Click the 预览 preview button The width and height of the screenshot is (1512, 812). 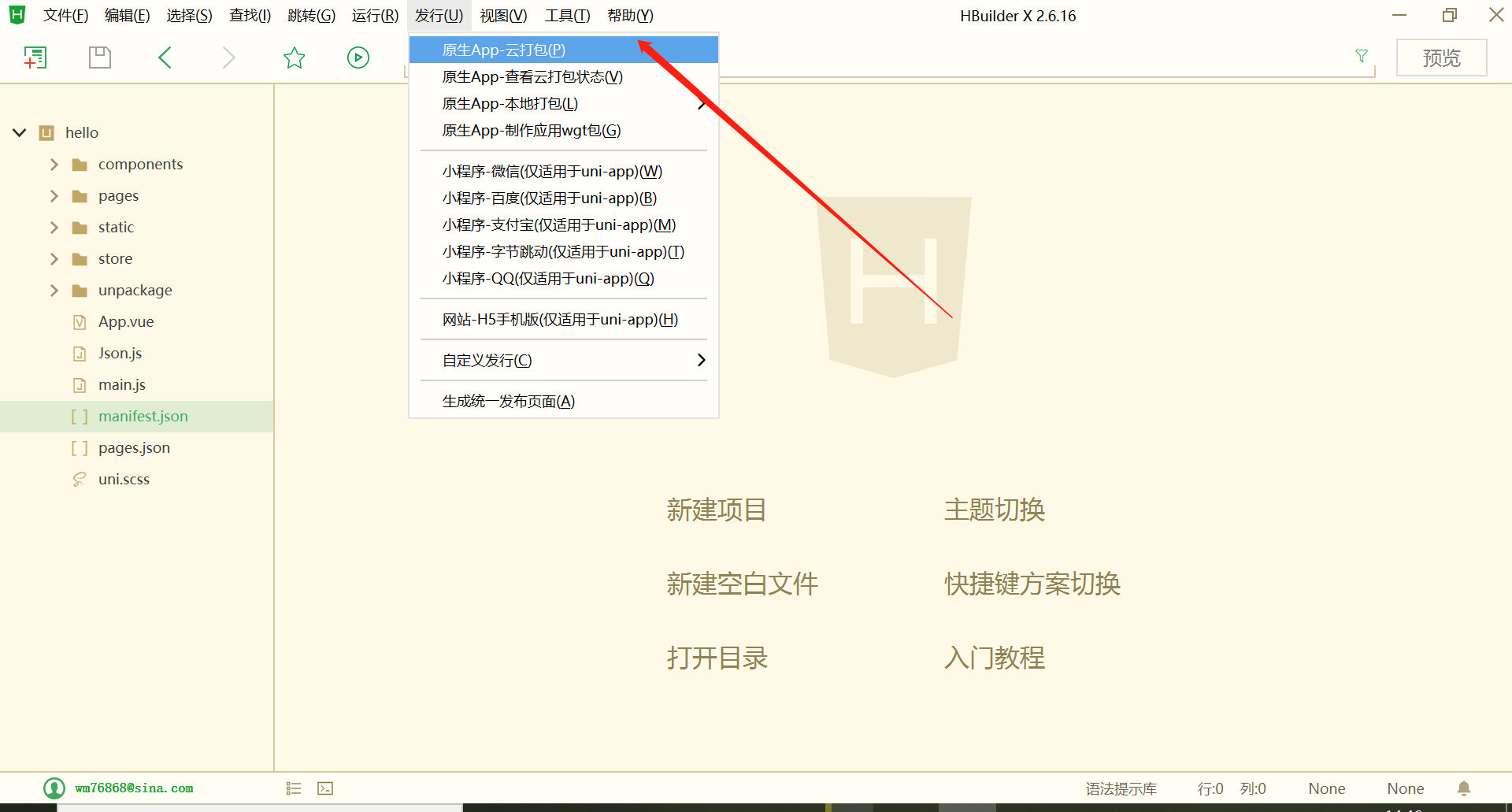tap(1441, 57)
